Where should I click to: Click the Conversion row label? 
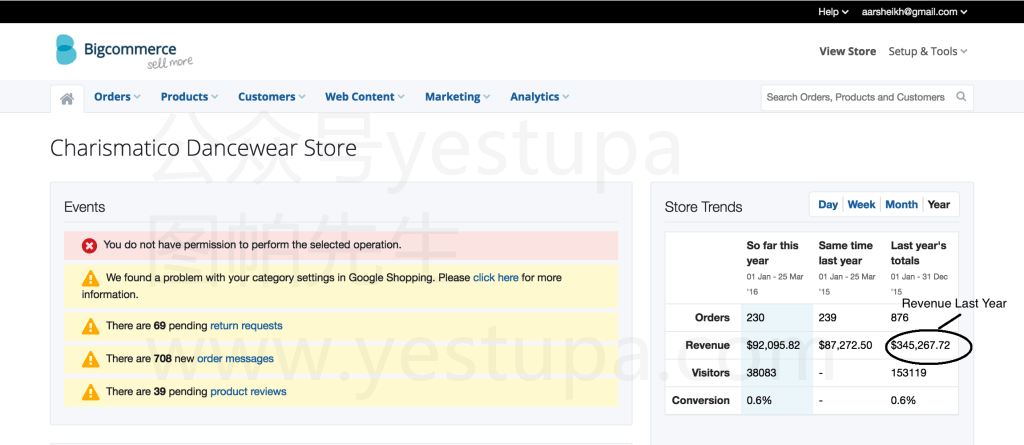point(701,401)
